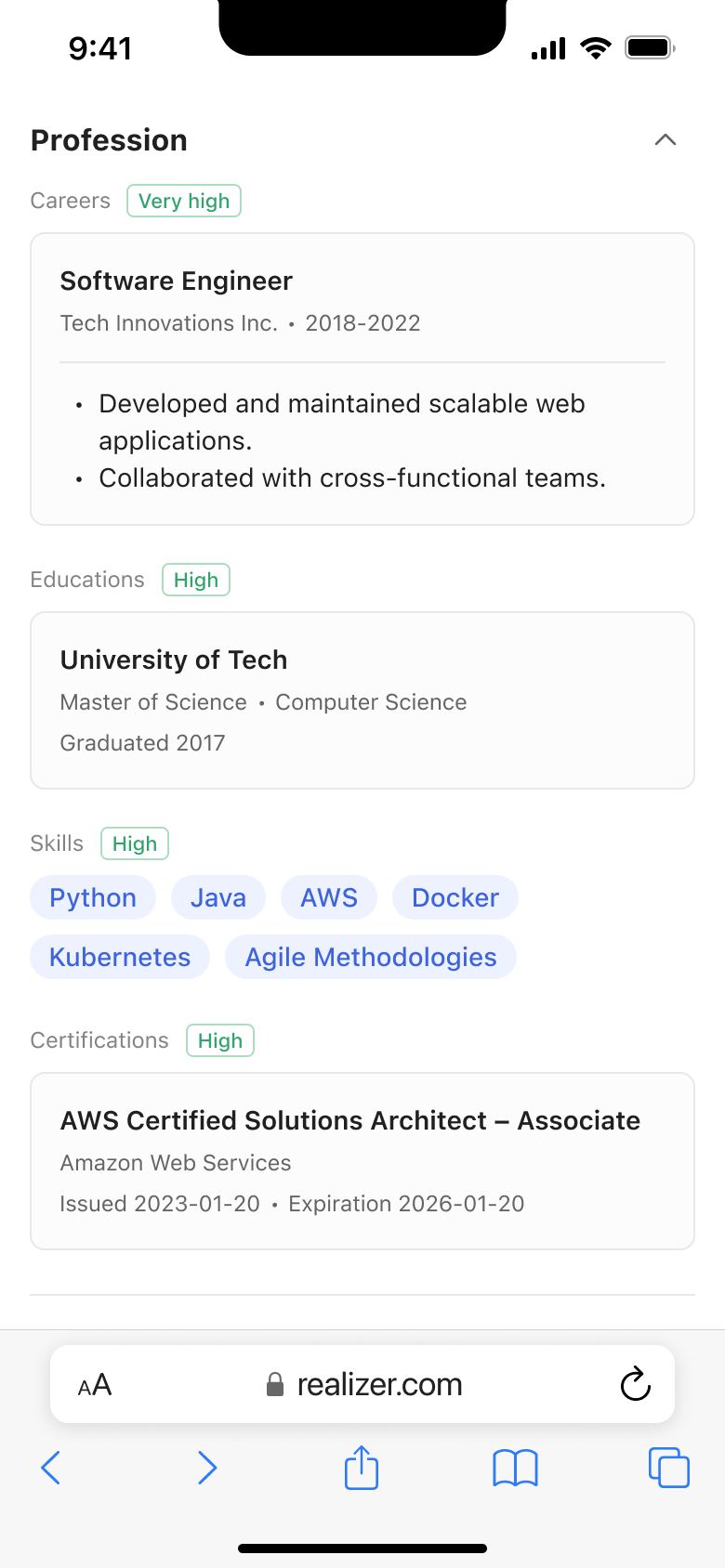Image resolution: width=725 pixels, height=1568 pixels.
Task: Open the tabs overview icon
Action: [x=668, y=1468]
